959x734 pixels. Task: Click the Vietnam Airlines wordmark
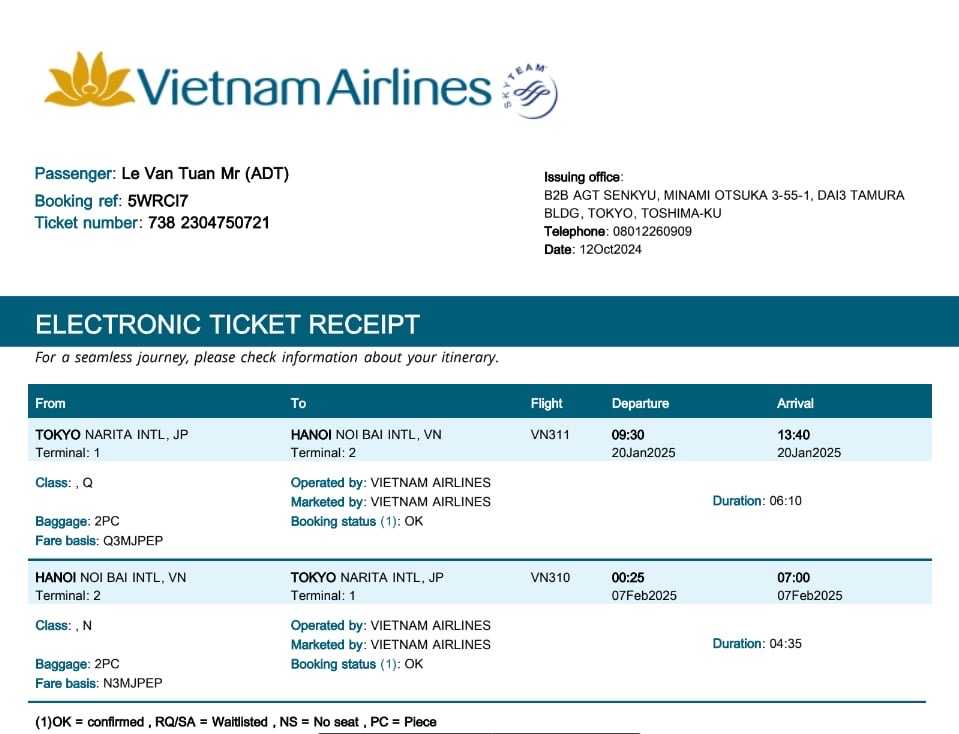pyautogui.click(x=314, y=87)
